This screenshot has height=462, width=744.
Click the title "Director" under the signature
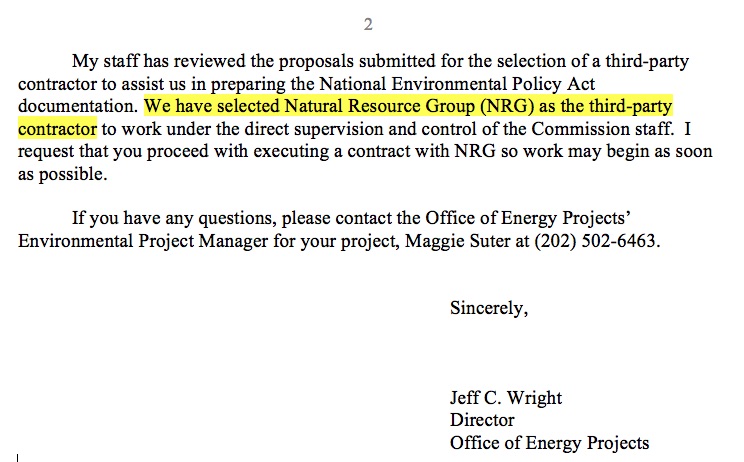tap(482, 420)
